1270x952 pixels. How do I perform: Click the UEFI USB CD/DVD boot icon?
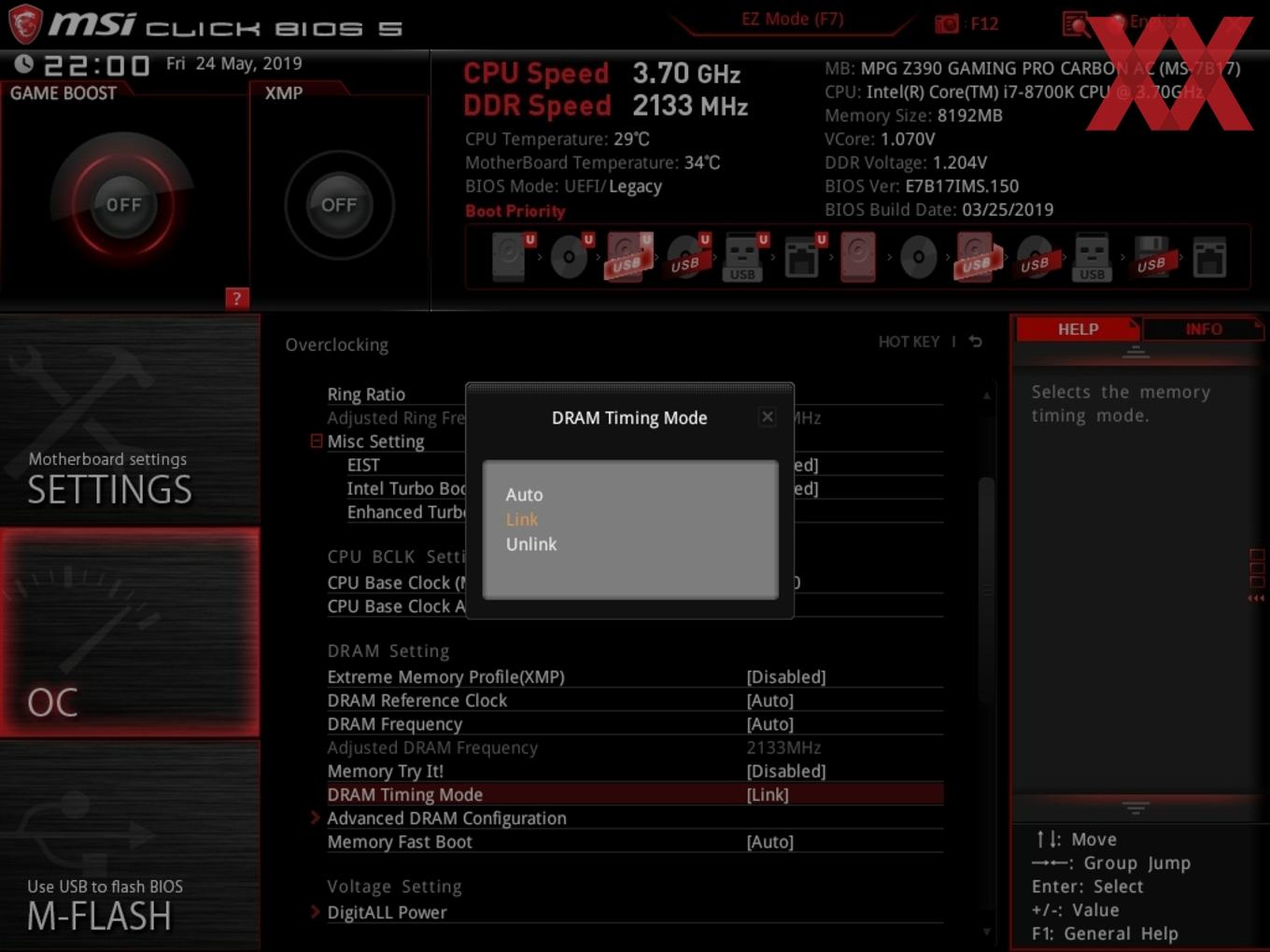[x=687, y=257]
